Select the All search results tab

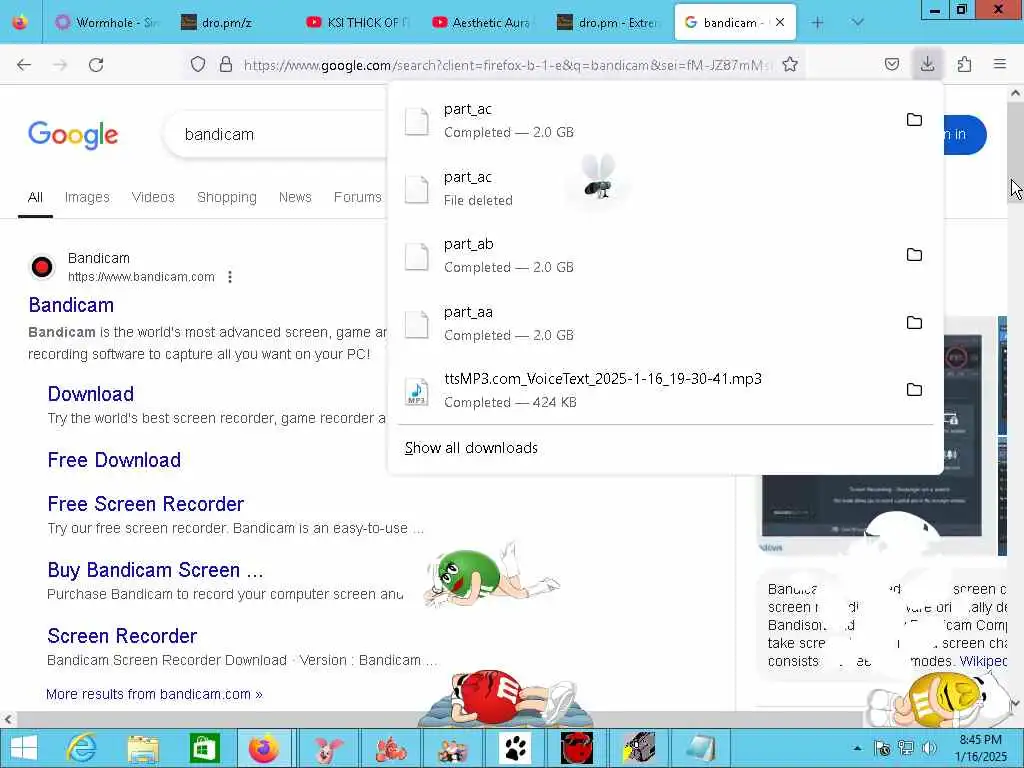[35, 197]
